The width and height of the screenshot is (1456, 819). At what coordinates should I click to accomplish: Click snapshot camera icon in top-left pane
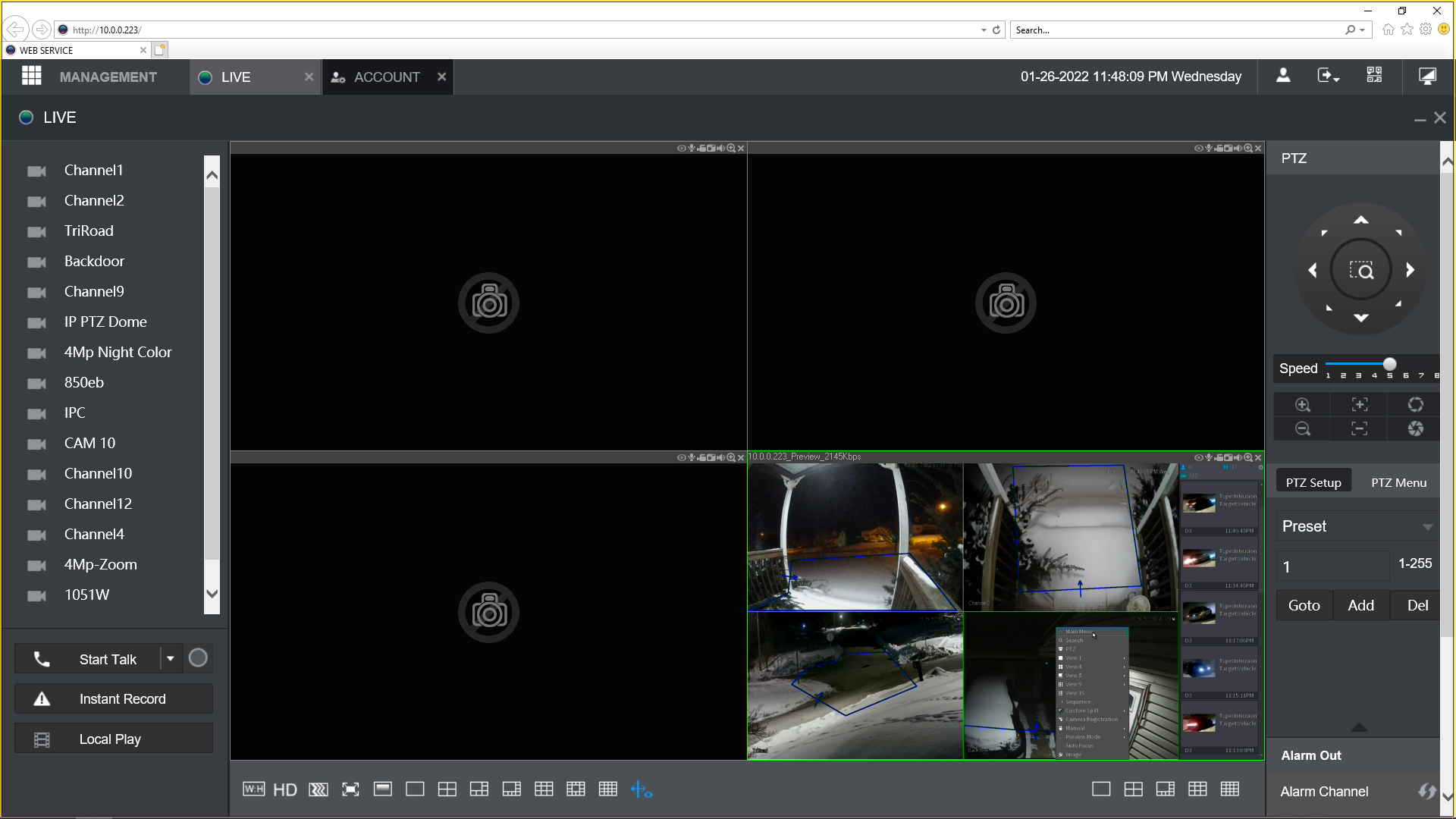[x=711, y=149]
